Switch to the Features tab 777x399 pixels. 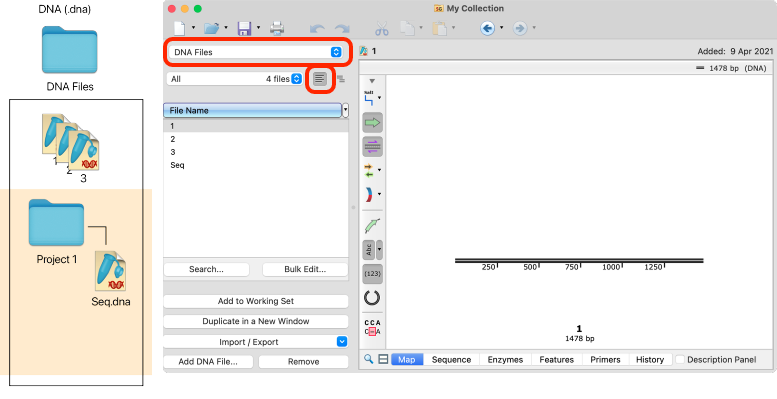click(x=556, y=359)
